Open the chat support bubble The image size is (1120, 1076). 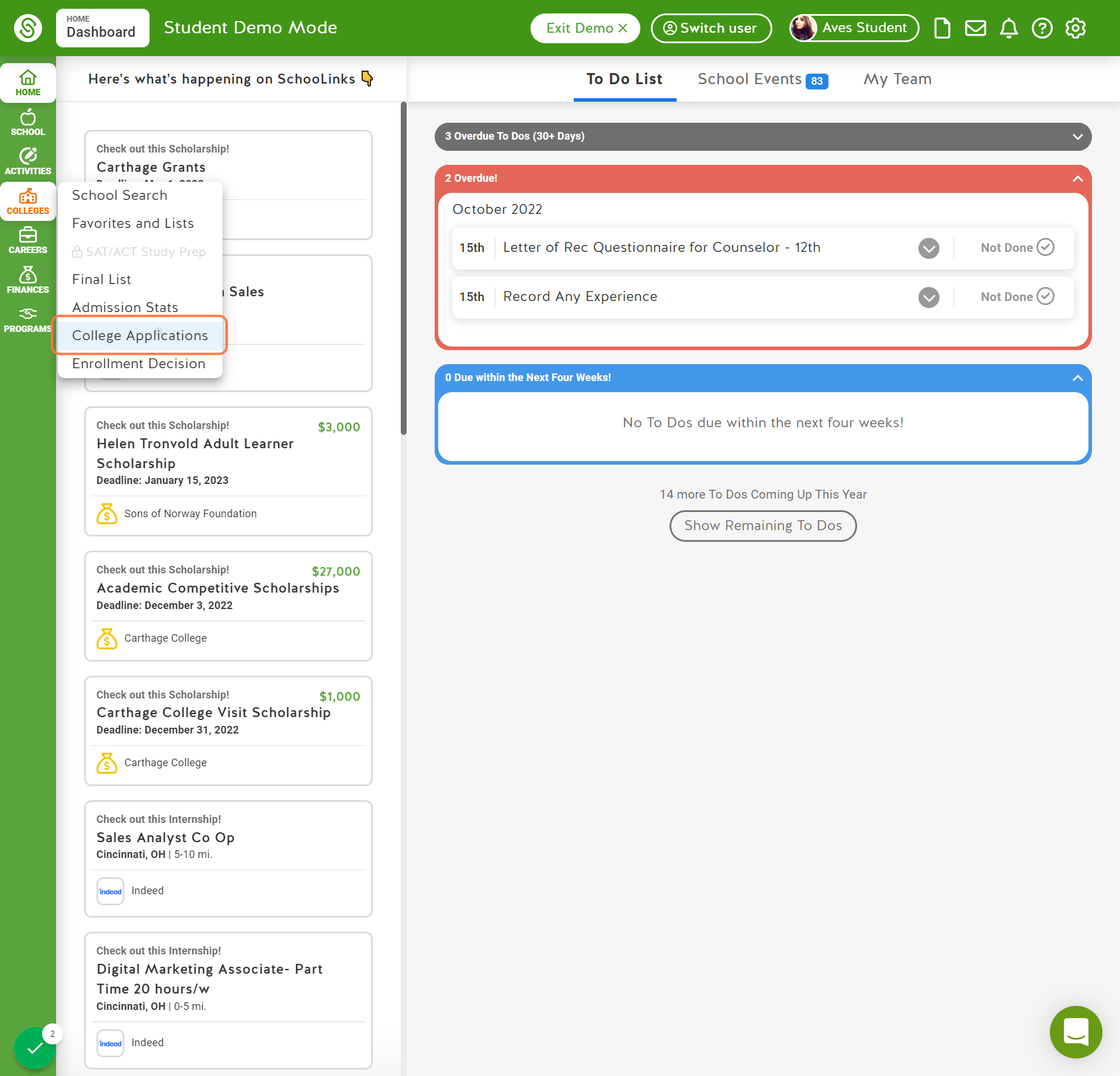tap(1076, 1032)
